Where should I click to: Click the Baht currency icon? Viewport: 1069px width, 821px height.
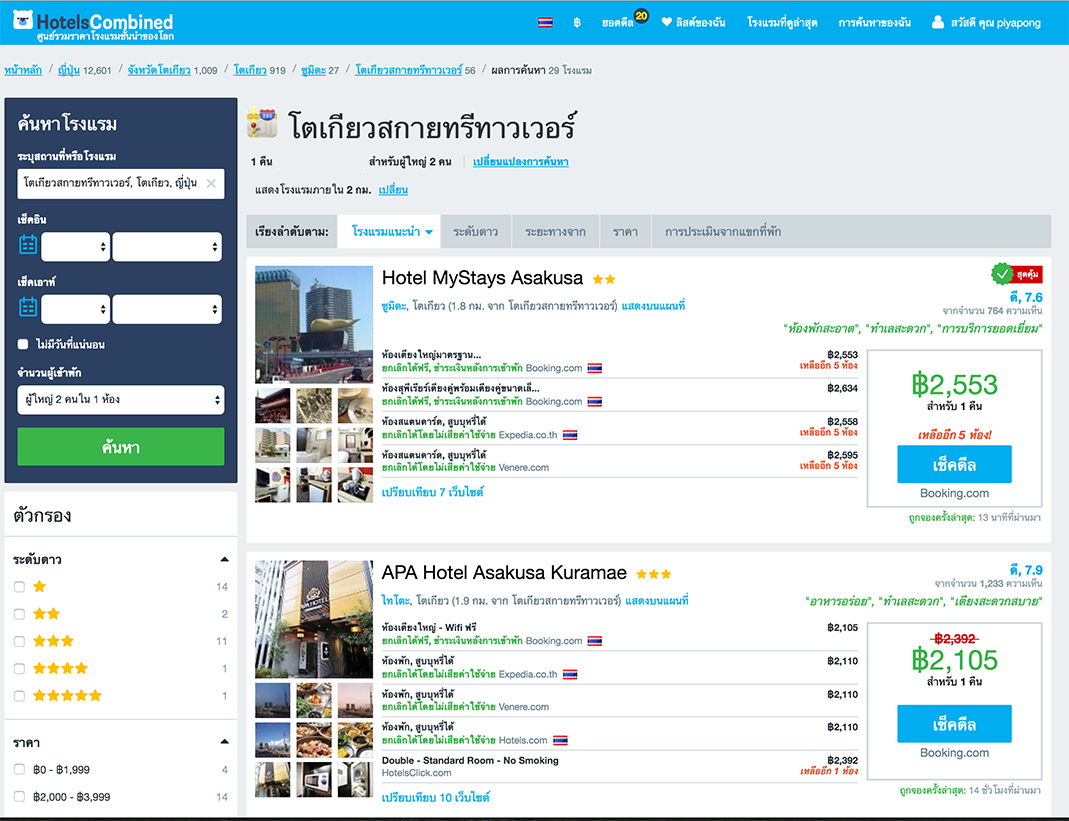[577, 22]
